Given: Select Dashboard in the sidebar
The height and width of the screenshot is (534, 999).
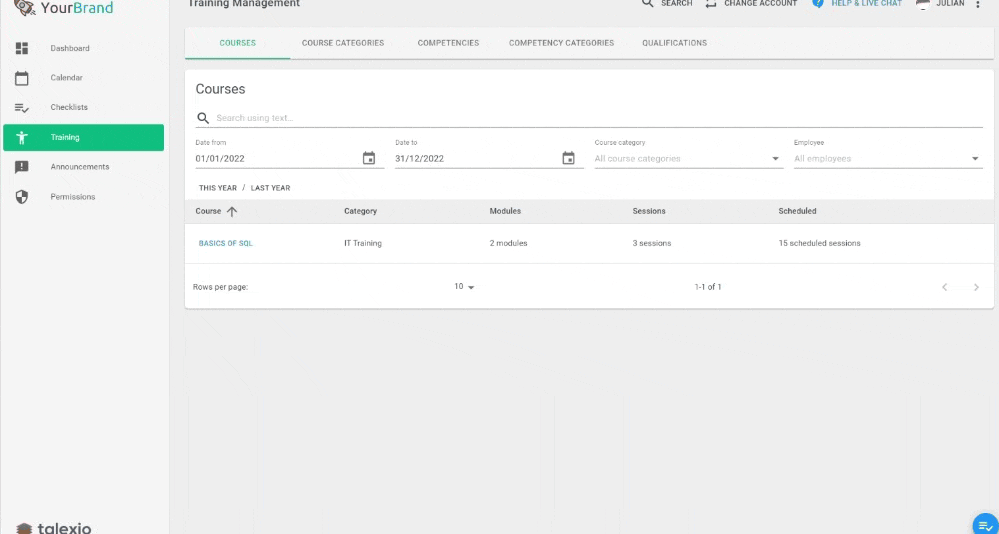Looking at the screenshot, I should click(70, 48).
